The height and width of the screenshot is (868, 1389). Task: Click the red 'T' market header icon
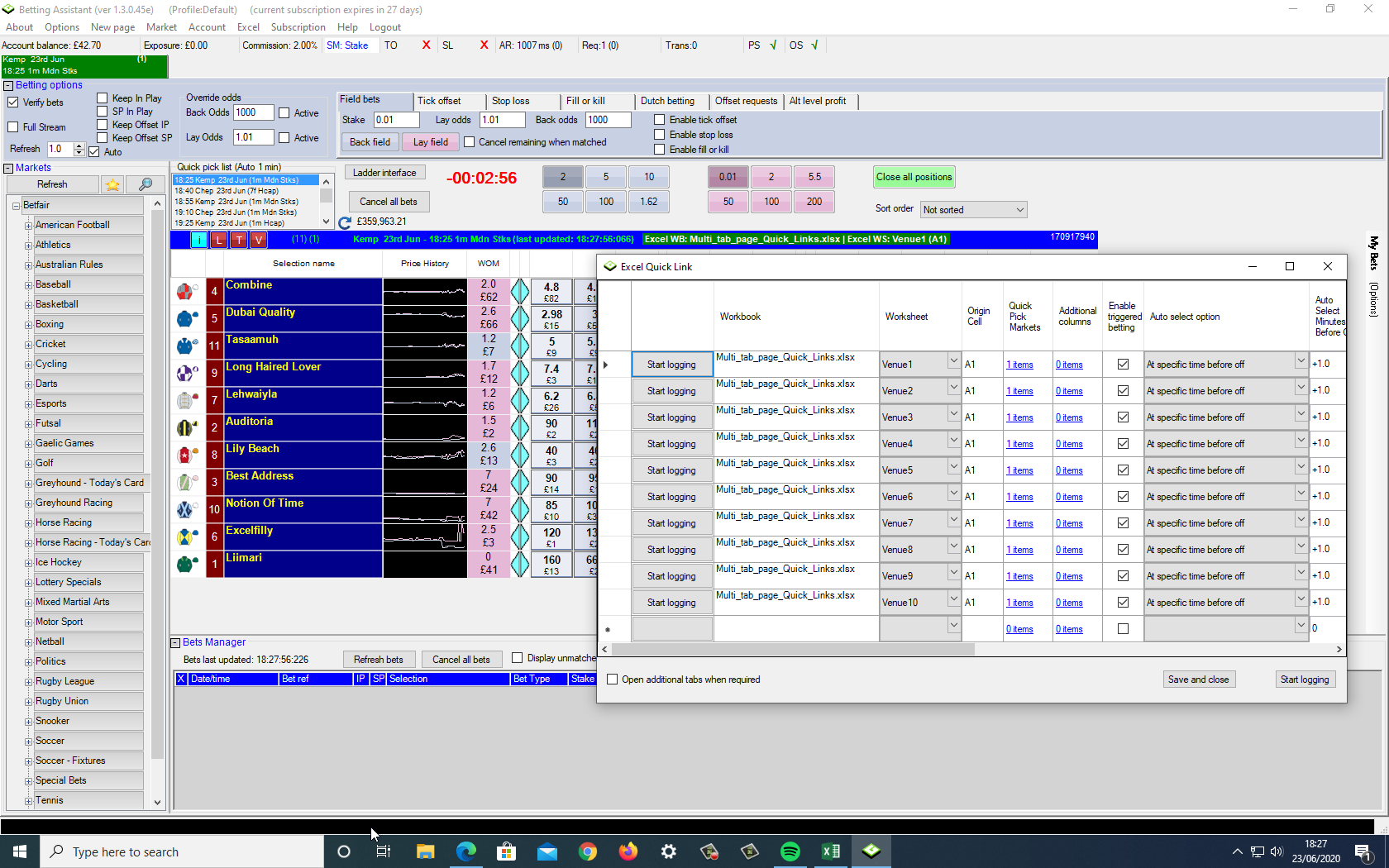coord(239,240)
